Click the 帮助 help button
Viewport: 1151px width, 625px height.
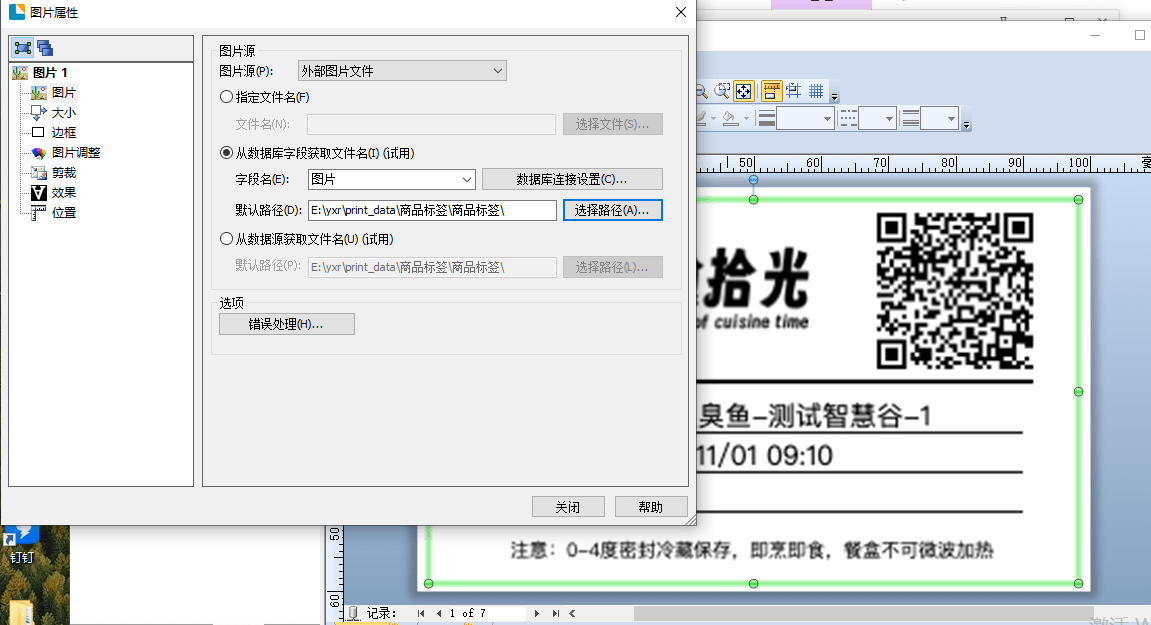point(651,507)
